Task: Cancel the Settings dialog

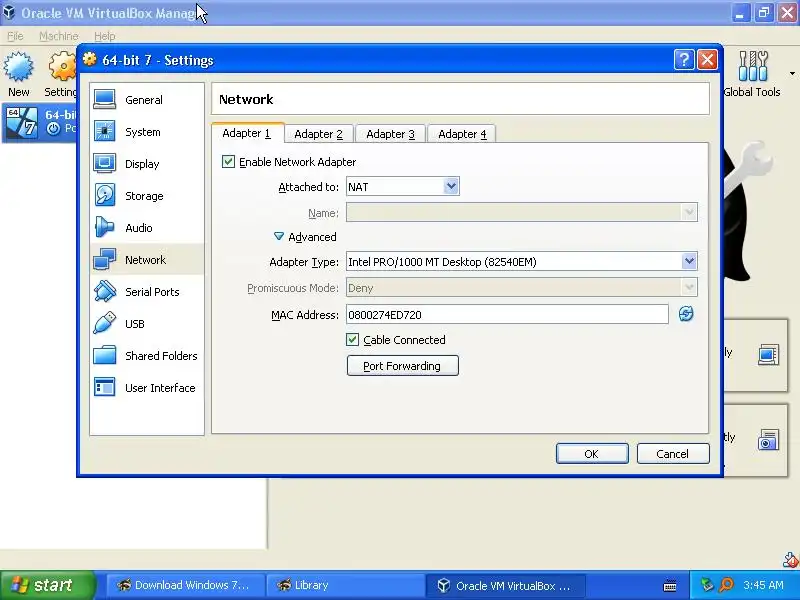Action: point(673,454)
